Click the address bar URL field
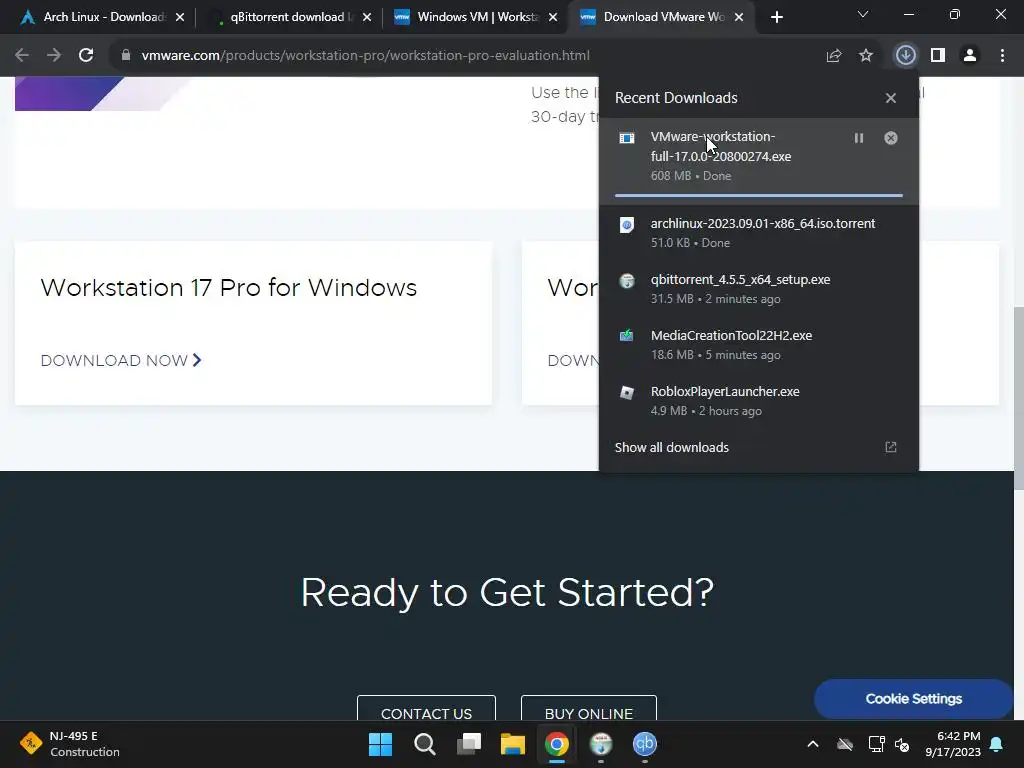 point(366,55)
